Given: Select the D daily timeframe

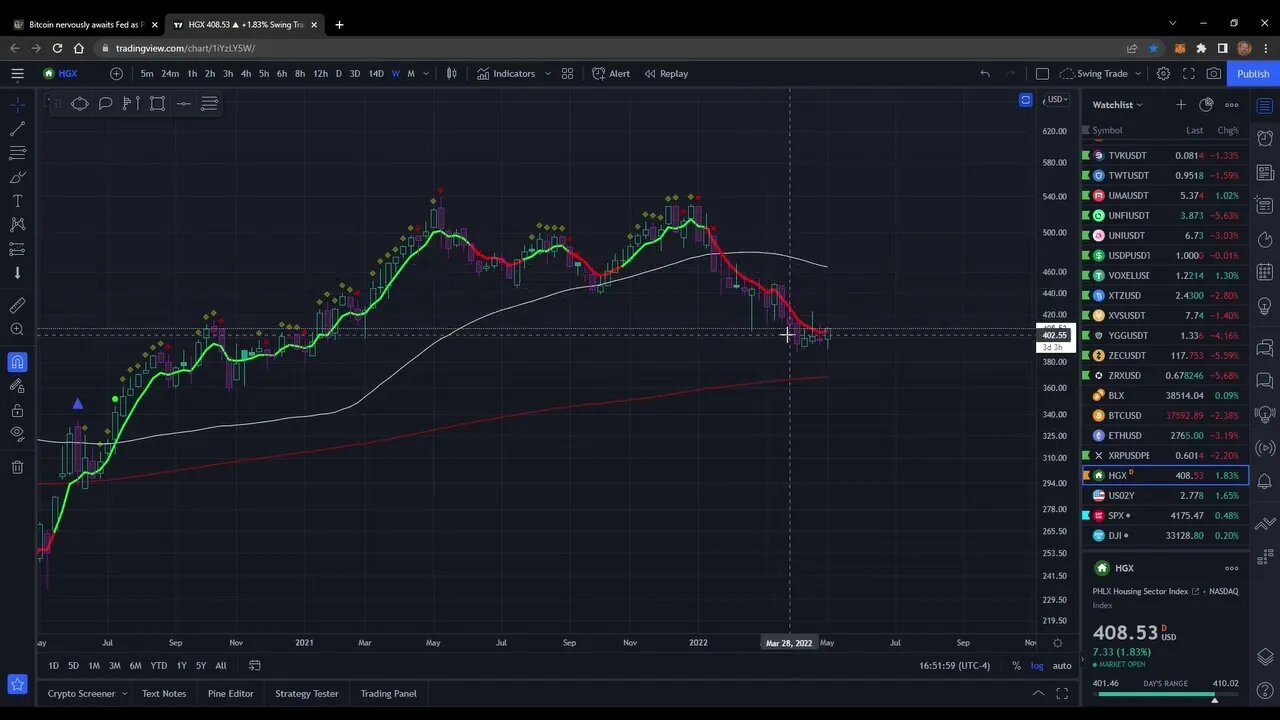Looking at the screenshot, I should tap(338, 73).
